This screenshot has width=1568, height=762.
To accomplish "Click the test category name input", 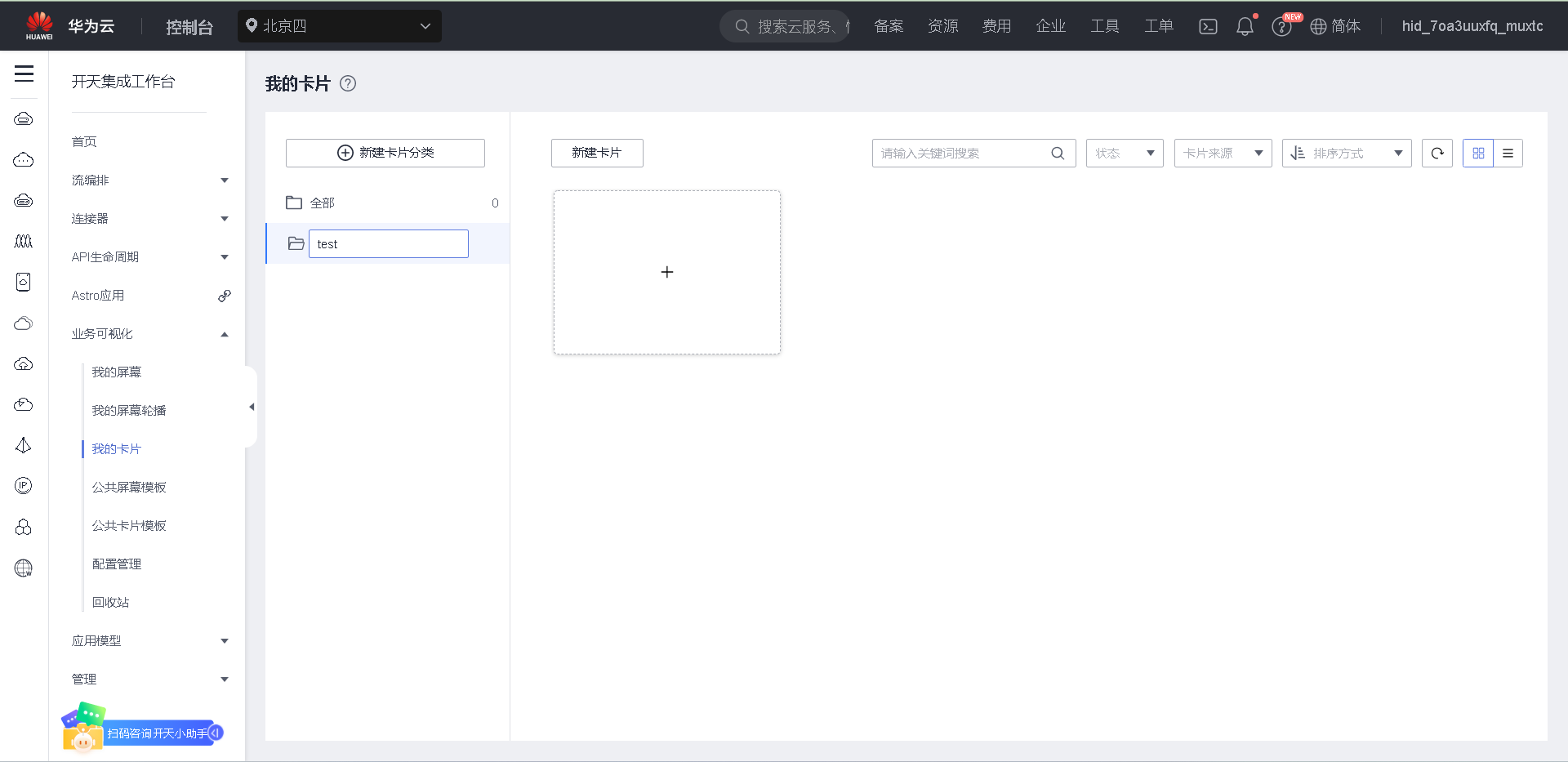I will [389, 243].
